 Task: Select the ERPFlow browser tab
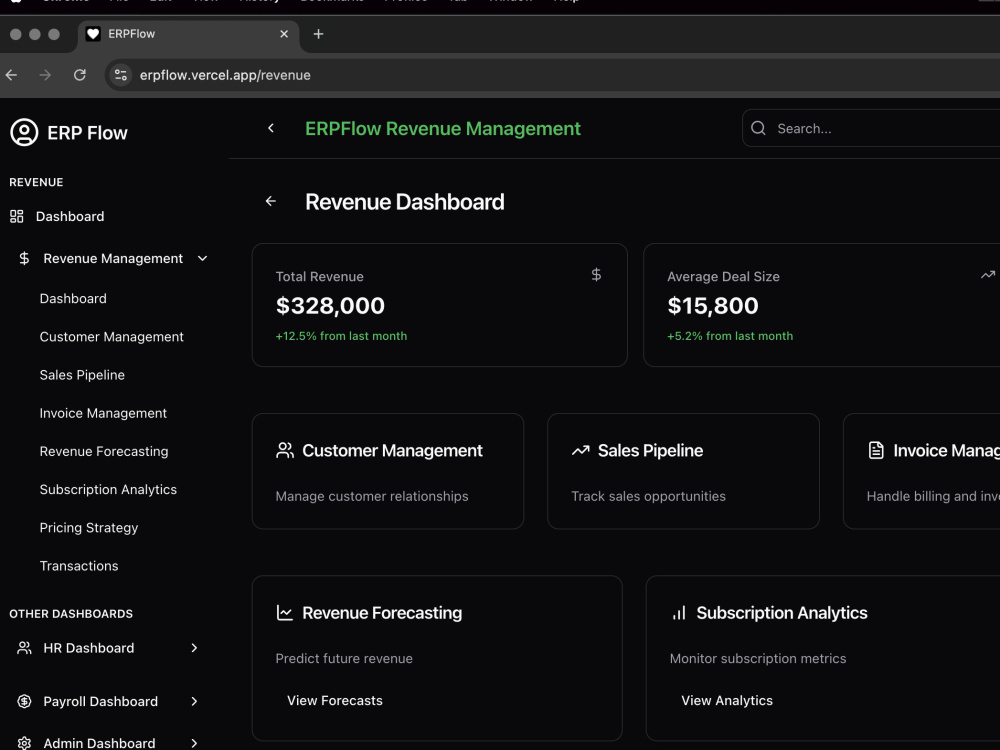188,34
